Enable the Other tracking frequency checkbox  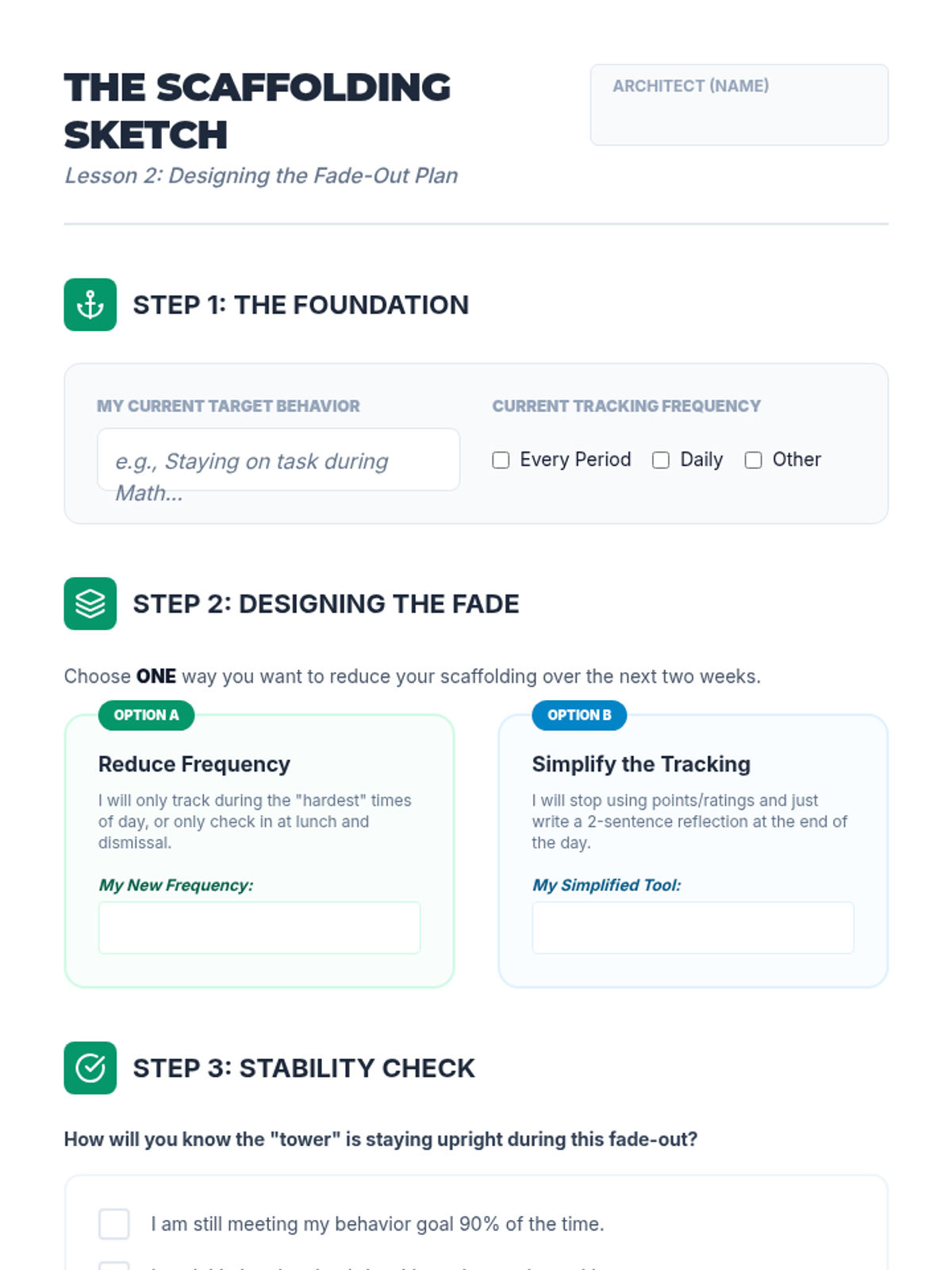pyautogui.click(x=753, y=460)
